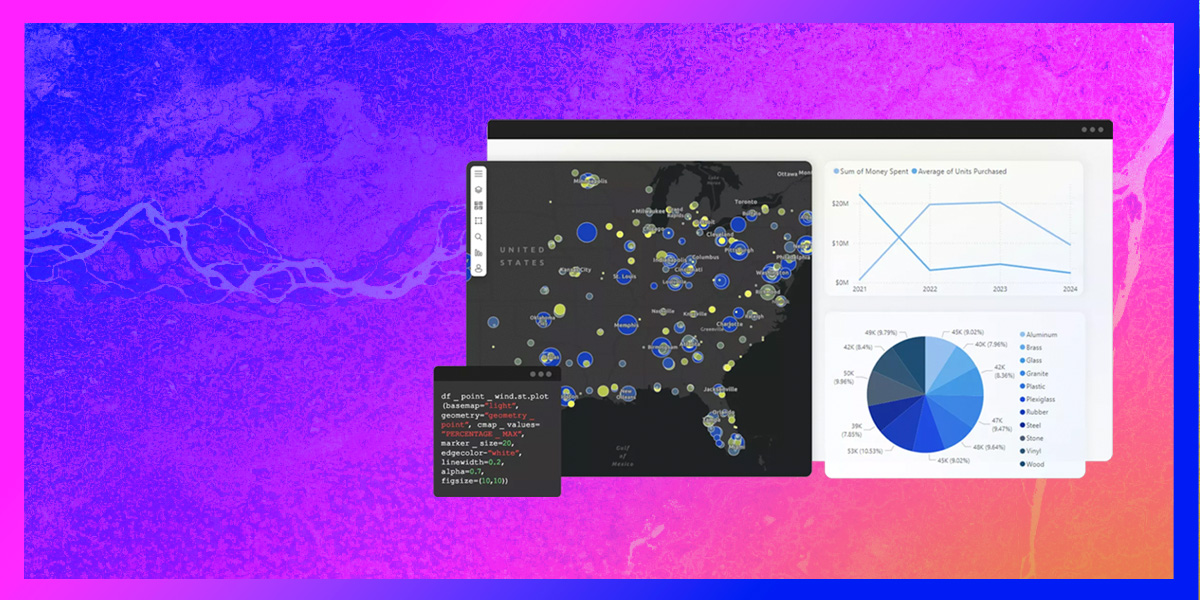Click the St. Louis bubble on the map
The height and width of the screenshot is (600, 1200).
(626, 276)
